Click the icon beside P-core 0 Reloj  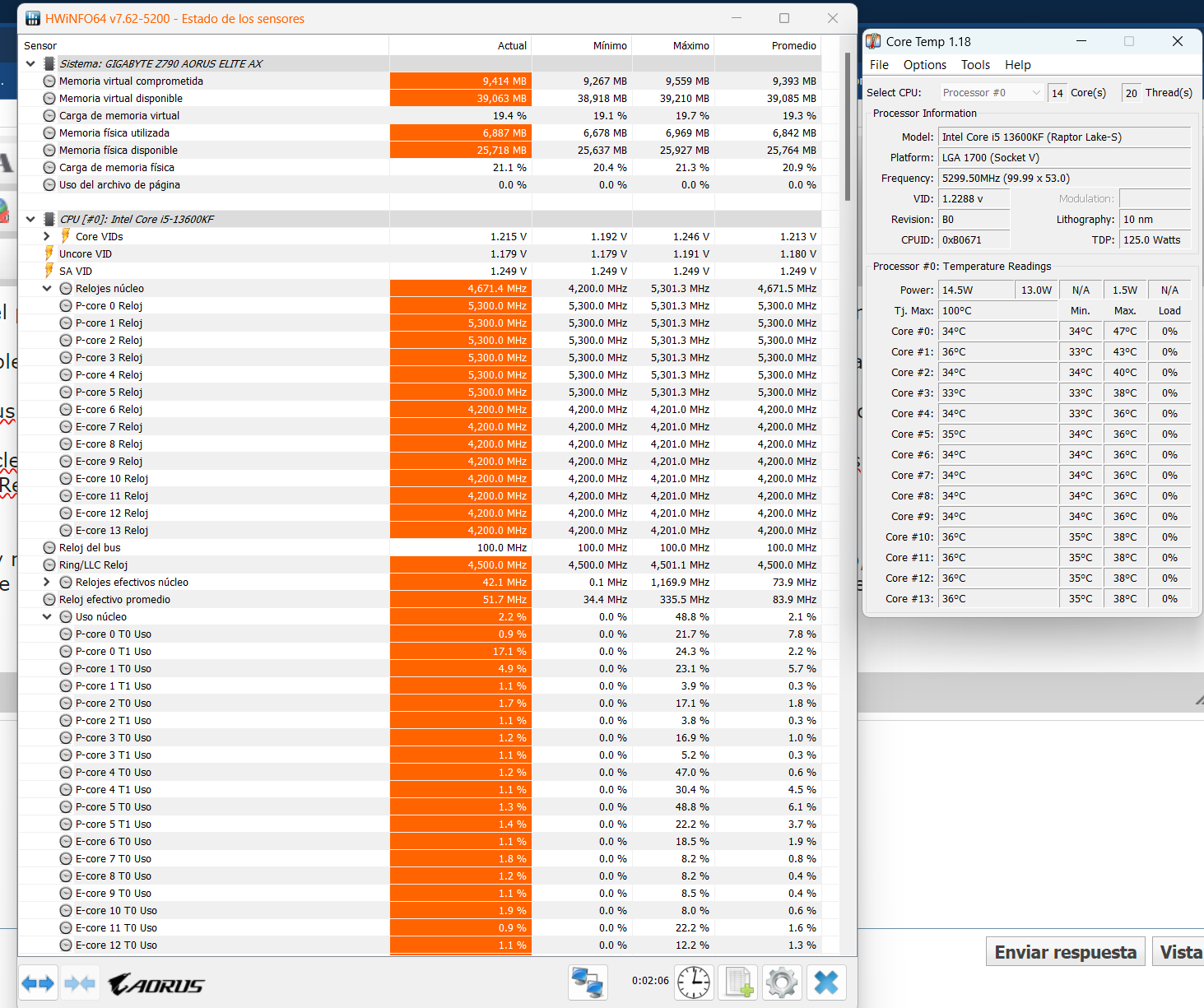tap(66, 305)
